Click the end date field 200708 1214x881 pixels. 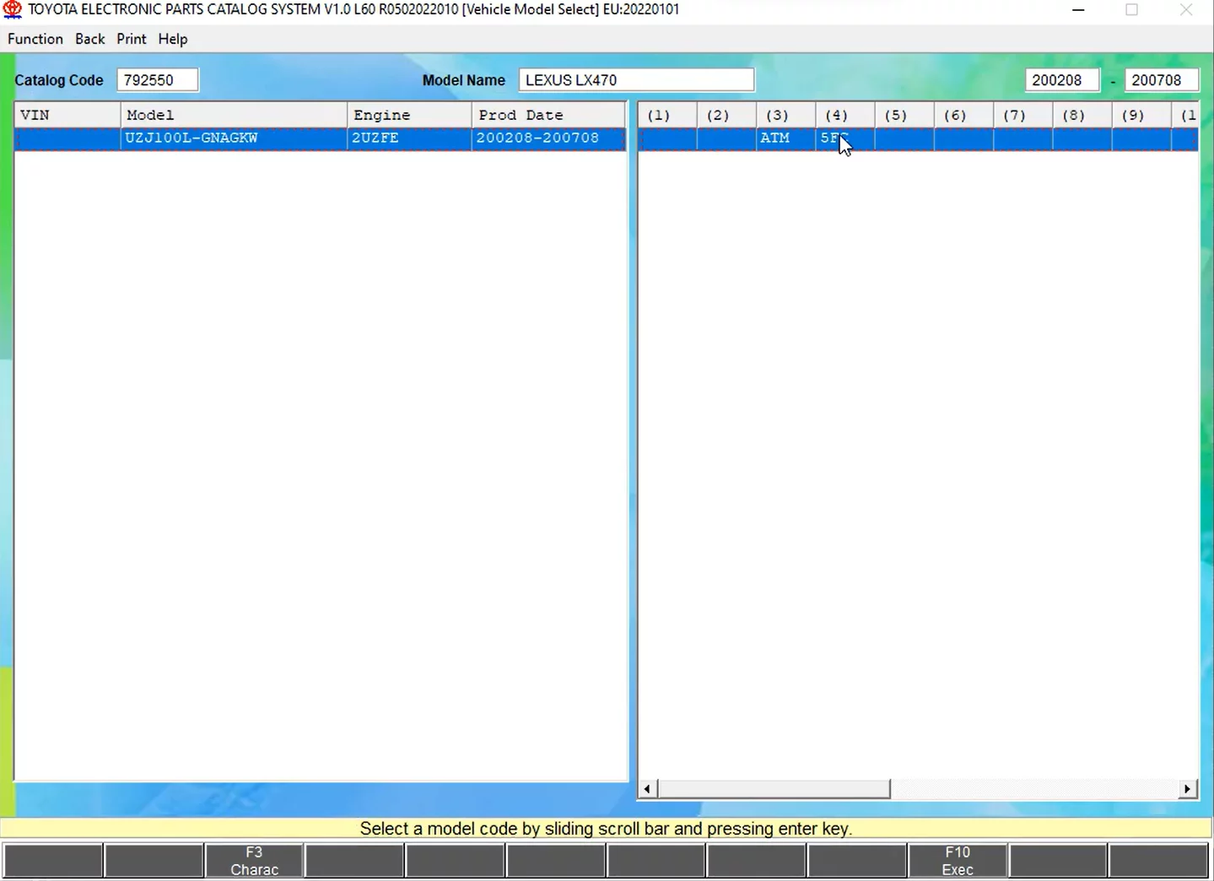click(1160, 80)
